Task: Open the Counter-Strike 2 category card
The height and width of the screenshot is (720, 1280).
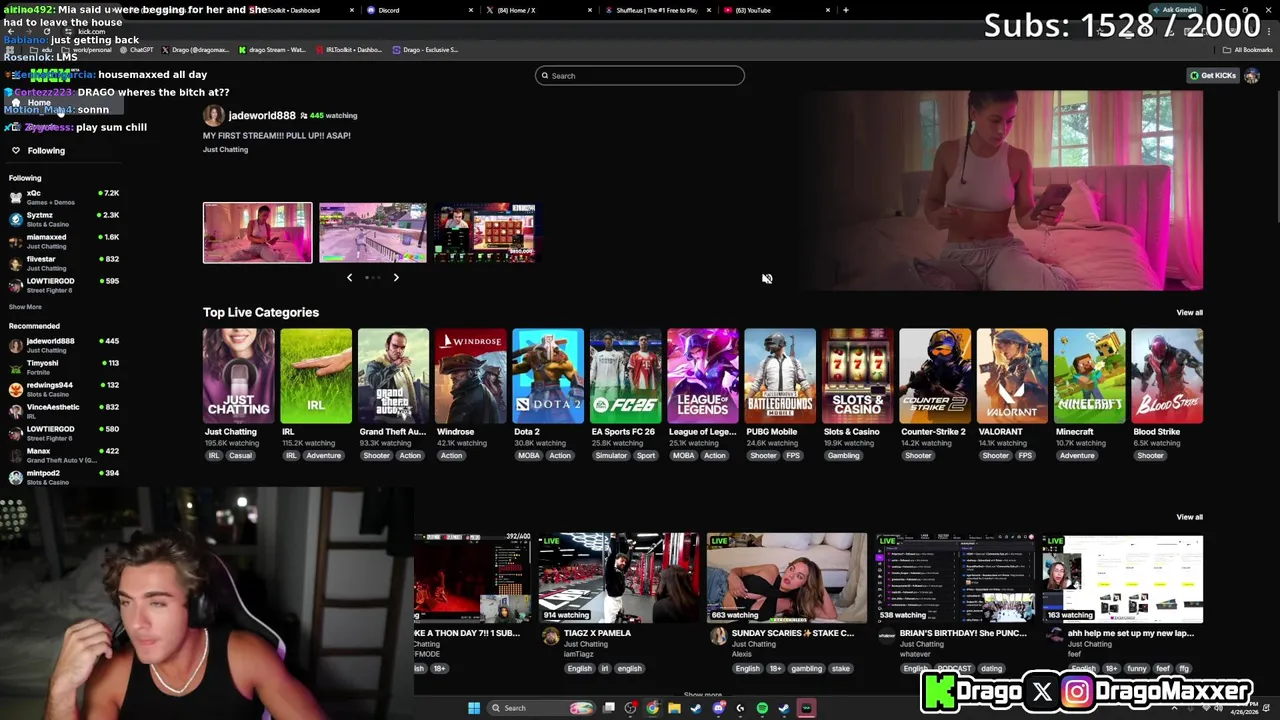Action: pyautogui.click(x=935, y=375)
